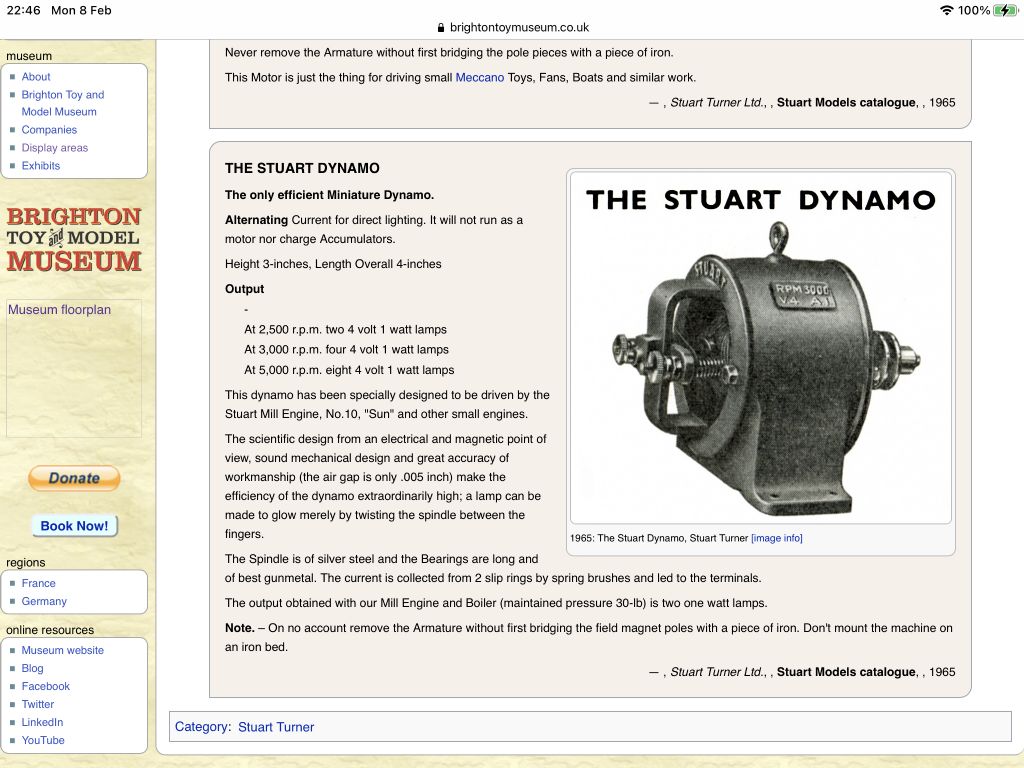Click the Brighton Toy and Model Museum logo
Screen dimensions: 1024x768
coord(74,239)
